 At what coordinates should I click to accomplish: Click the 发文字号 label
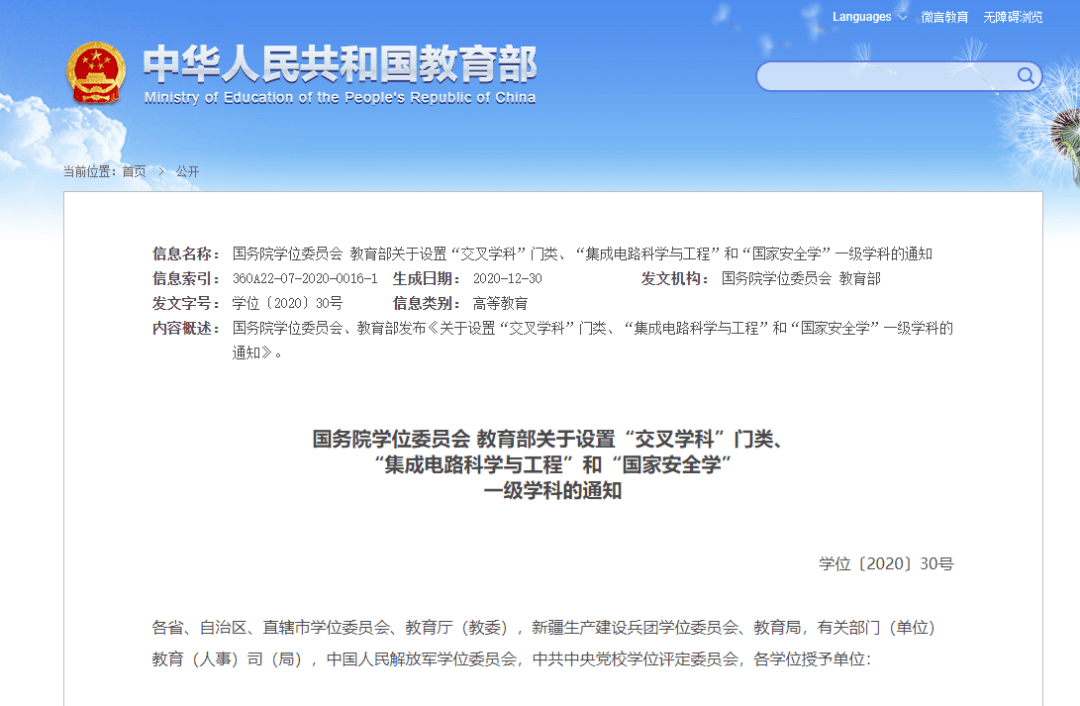point(185,304)
